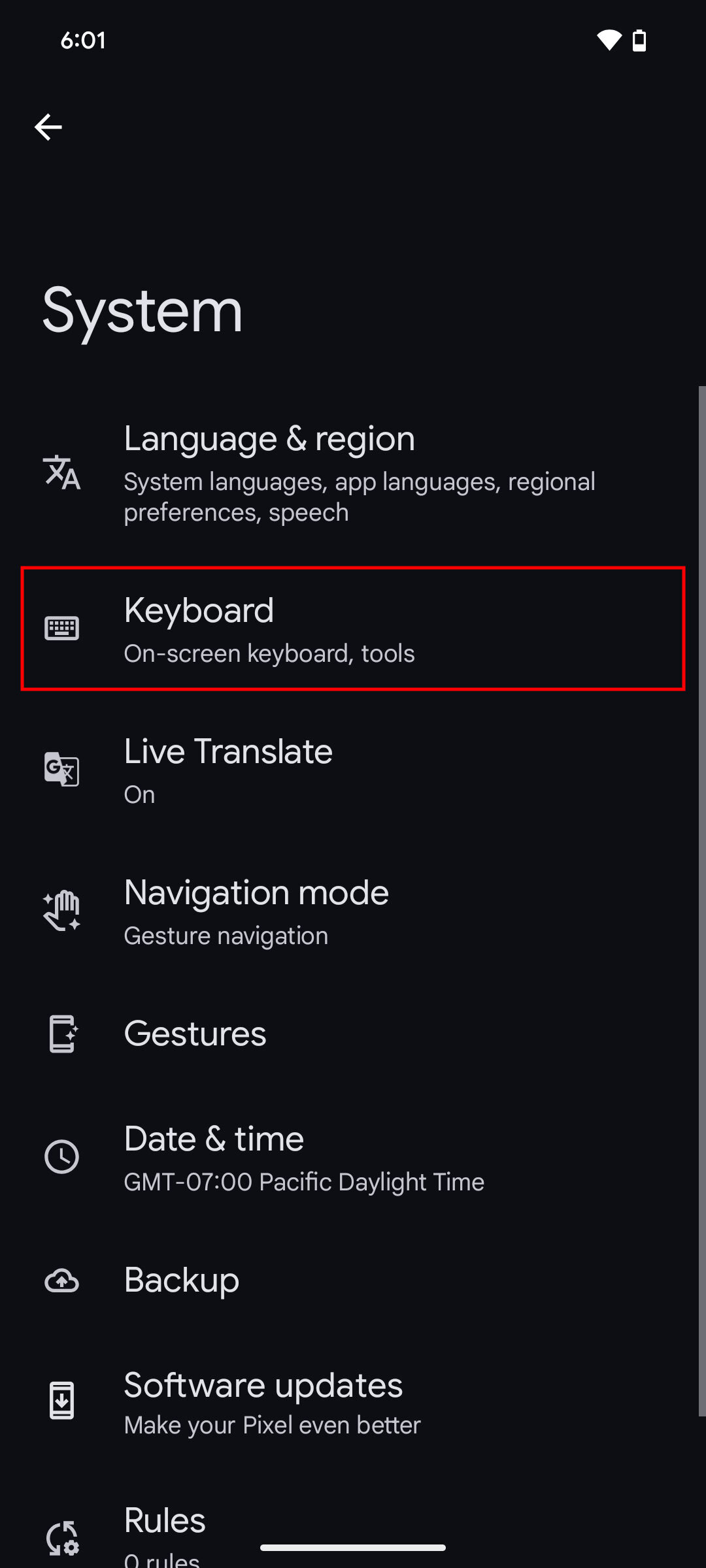706x1568 pixels.
Task: Open Software updates entry
Action: (x=360, y=1402)
